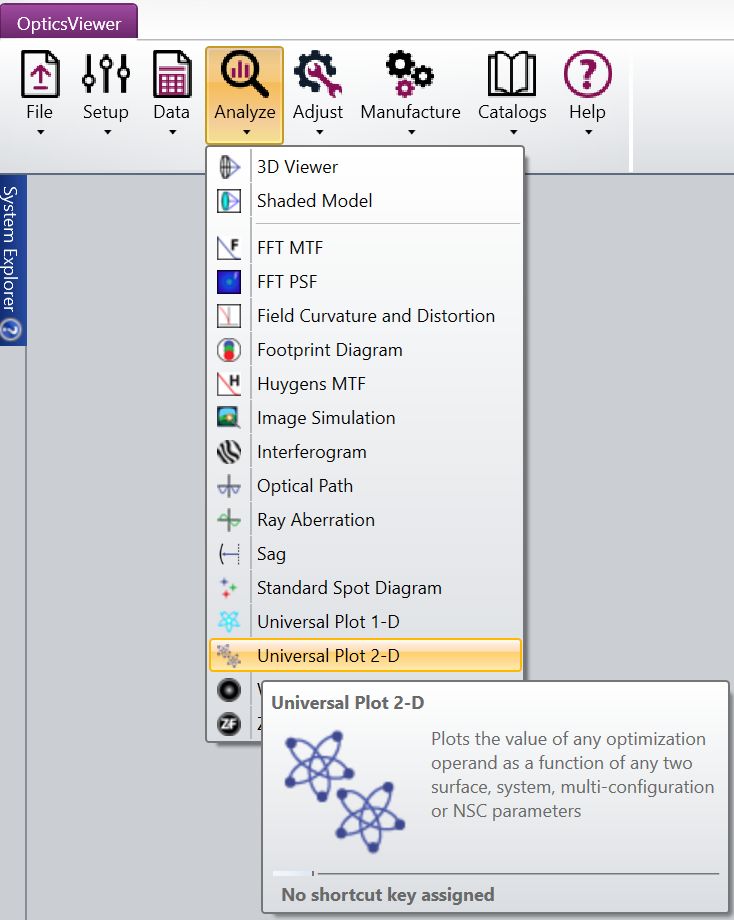
Task: Open the System Explorer side panel
Action: point(12,260)
